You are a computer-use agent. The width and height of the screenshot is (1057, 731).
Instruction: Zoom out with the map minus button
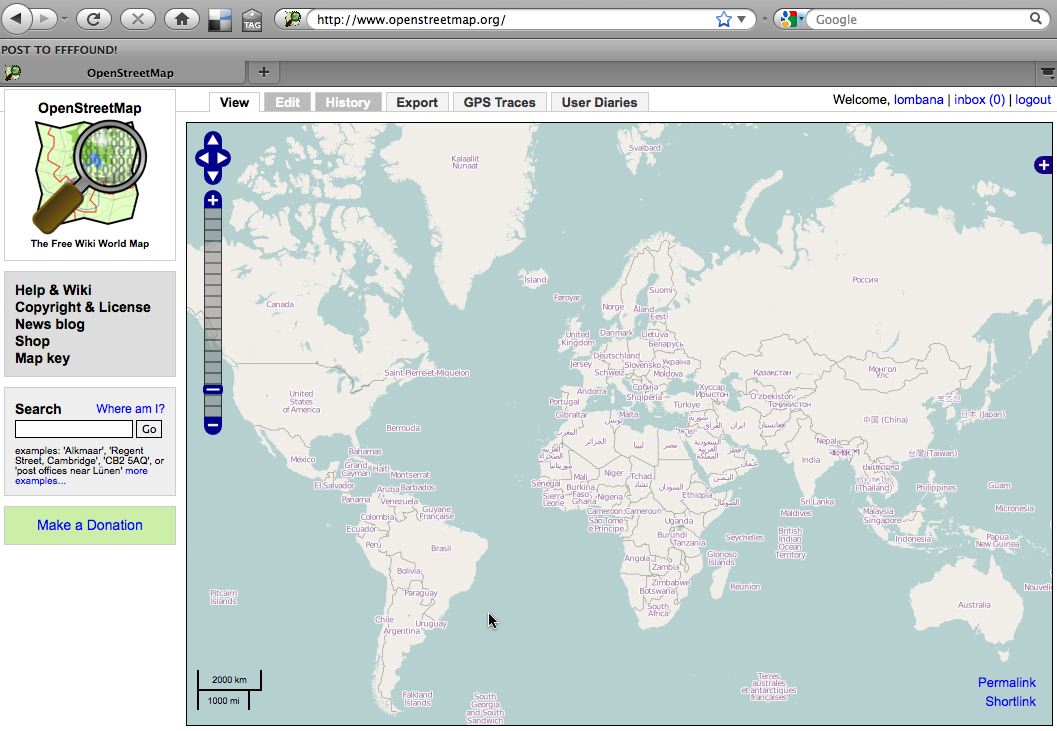213,425
